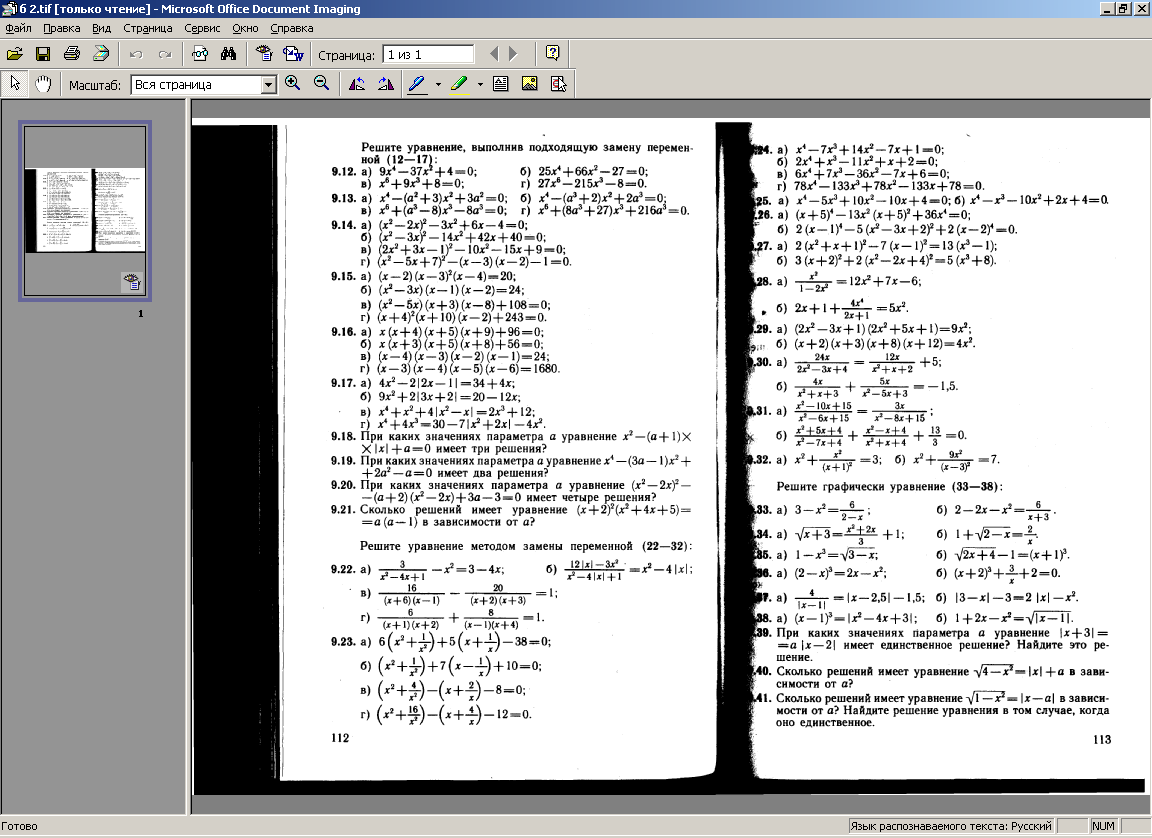
Task: Open reading view with the glasses page icon
Action: [200, 54]
